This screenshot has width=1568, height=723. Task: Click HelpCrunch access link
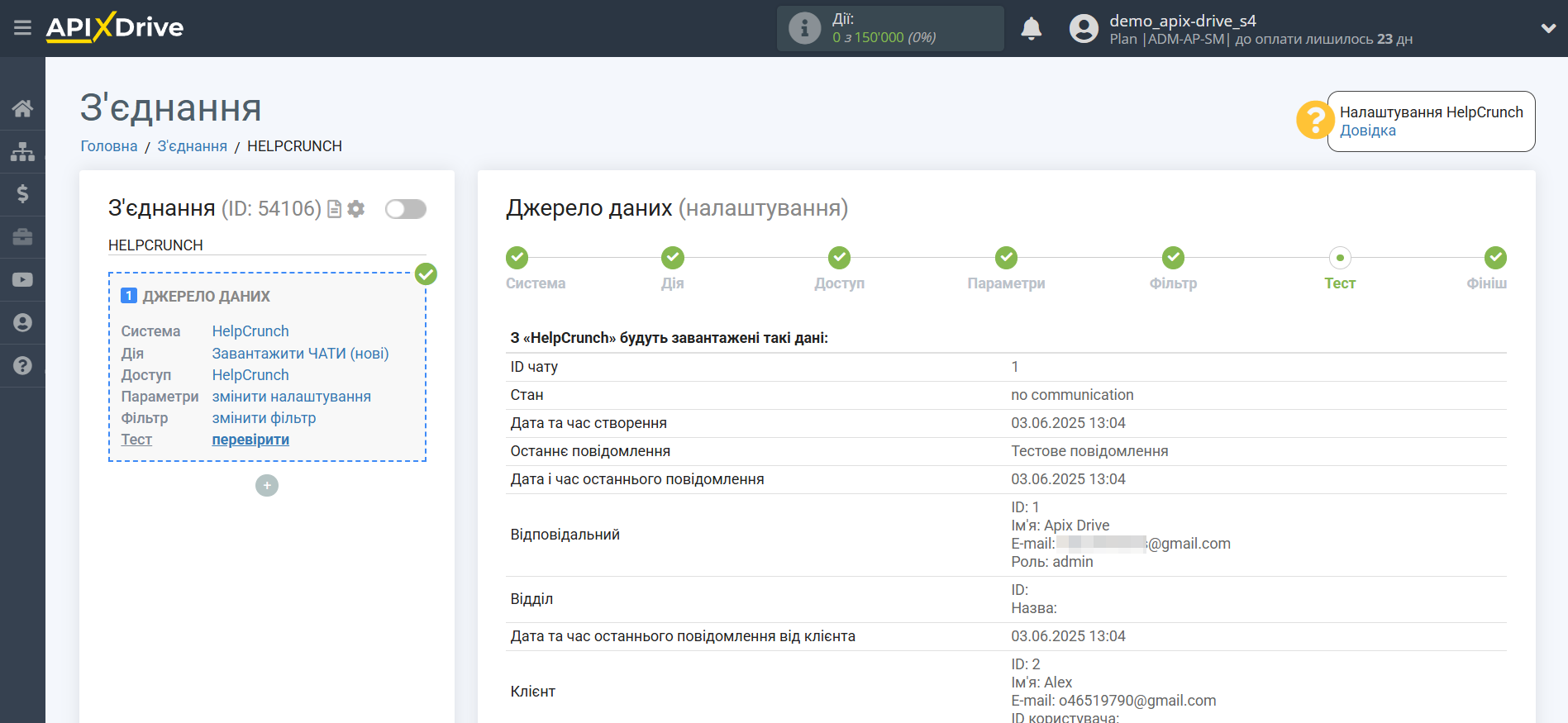coord(250,375)
